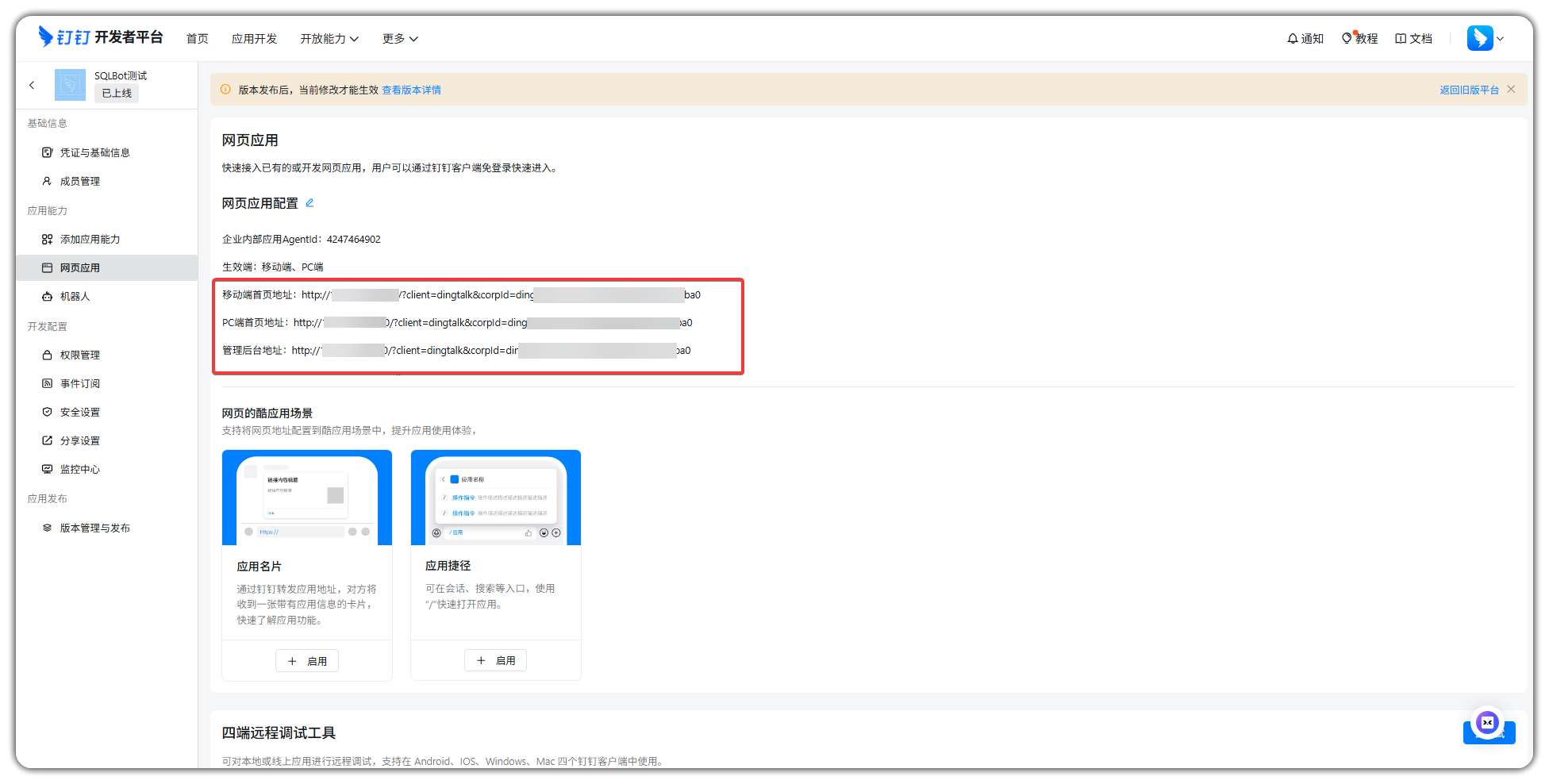Screen dimensions: 1549x784
Task: Open the user avatar account dropdown
Action: point(1485,38)
